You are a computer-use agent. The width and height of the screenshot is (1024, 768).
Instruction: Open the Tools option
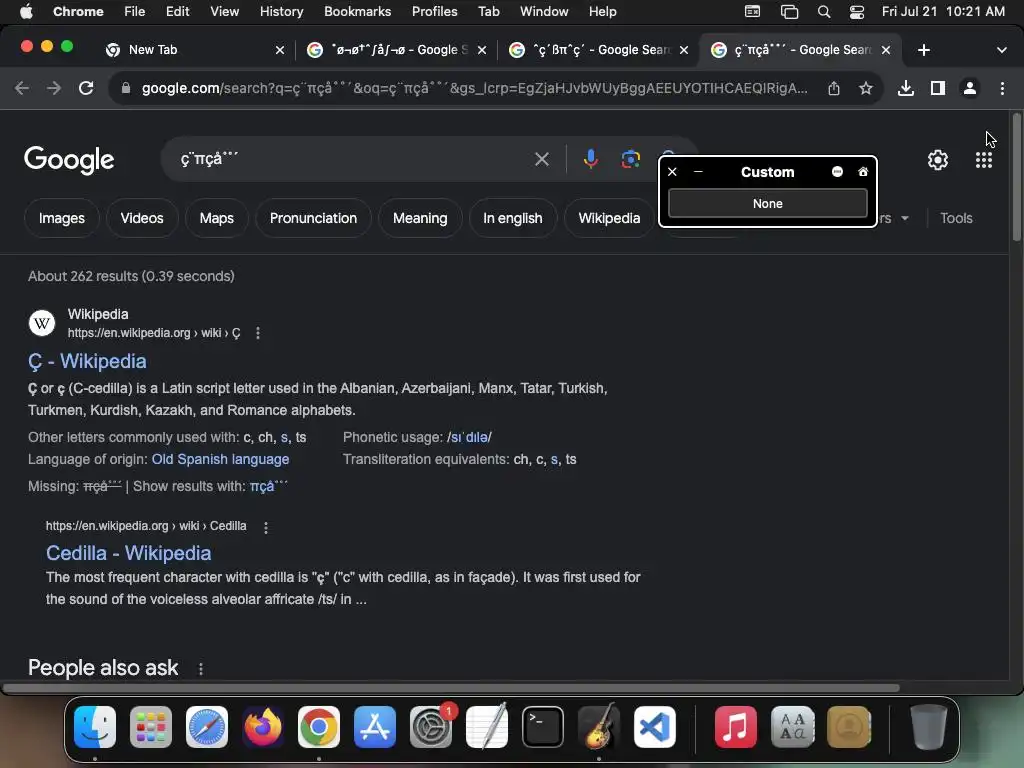[x=956, y=218]
